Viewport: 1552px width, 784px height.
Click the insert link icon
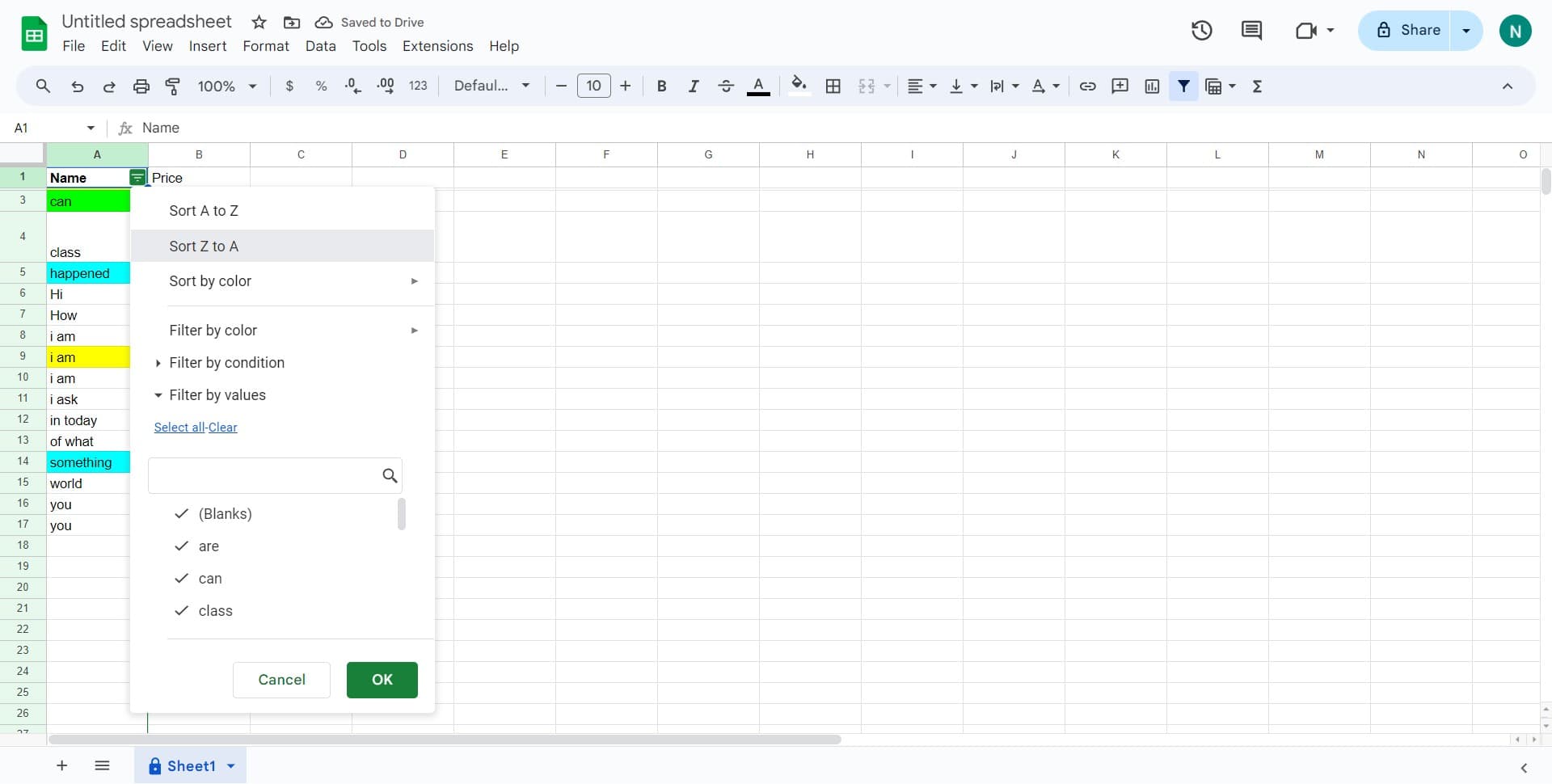1087,86
